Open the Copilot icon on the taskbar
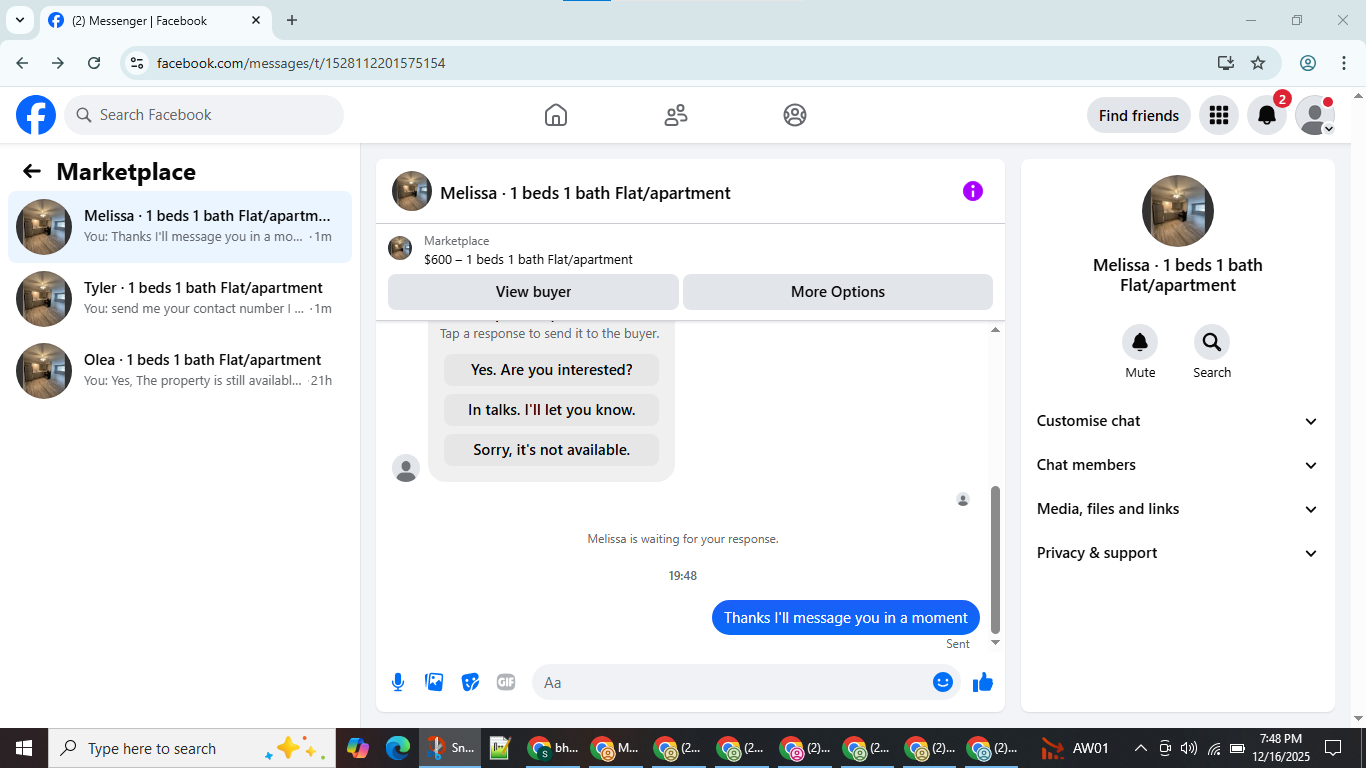 [x=357, y=748]
